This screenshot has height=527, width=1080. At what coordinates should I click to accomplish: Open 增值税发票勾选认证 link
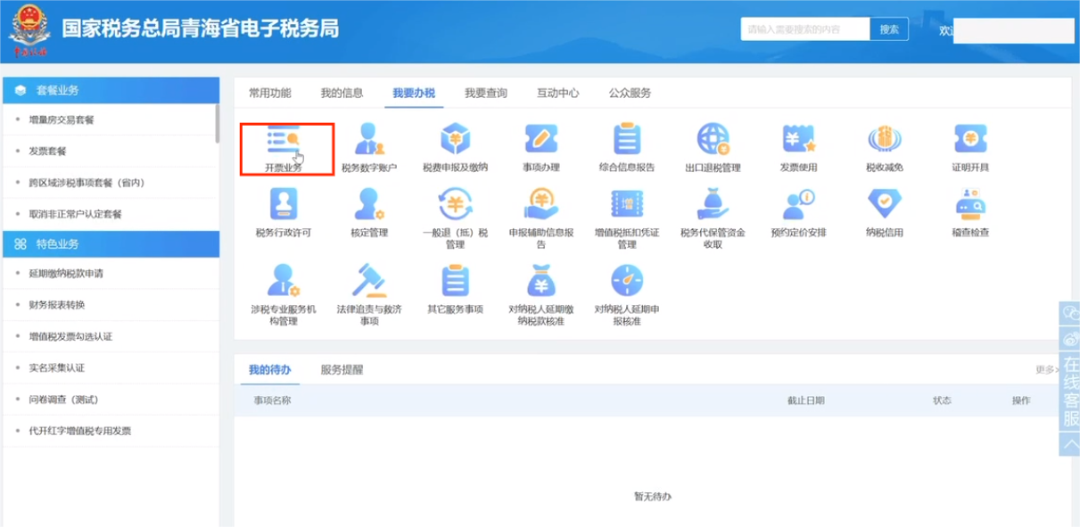click(x=70, y=336)
